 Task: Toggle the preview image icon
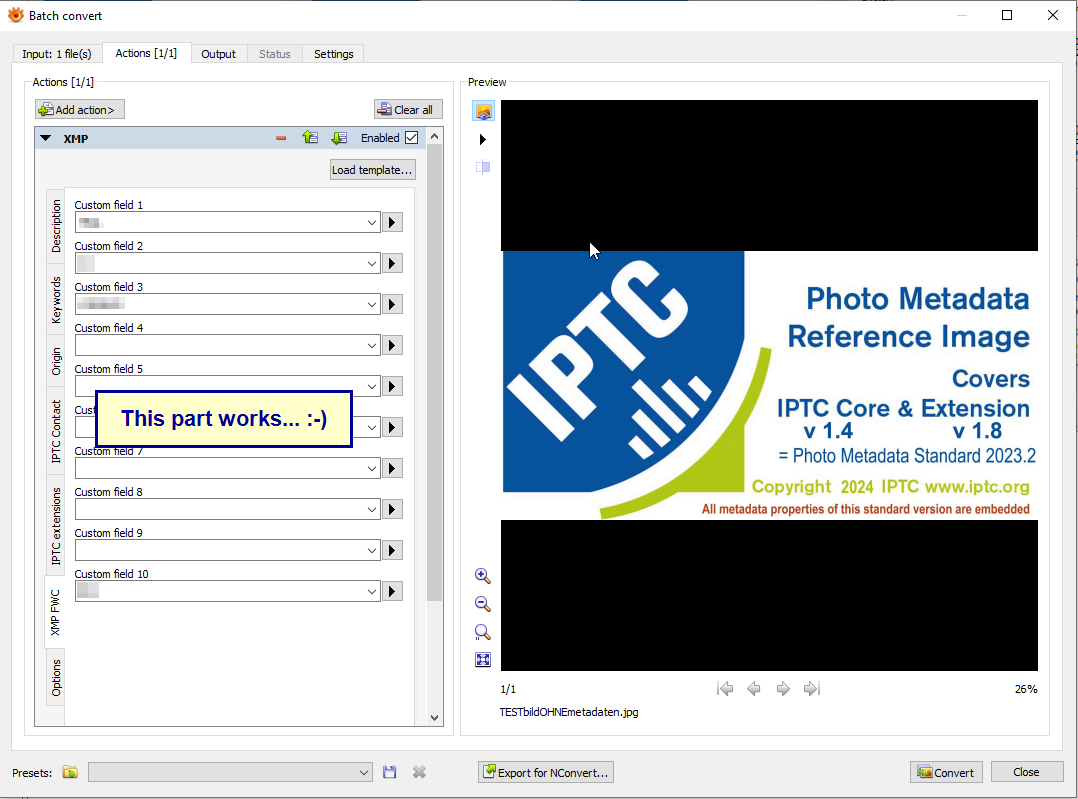click(x=483, y=111)
